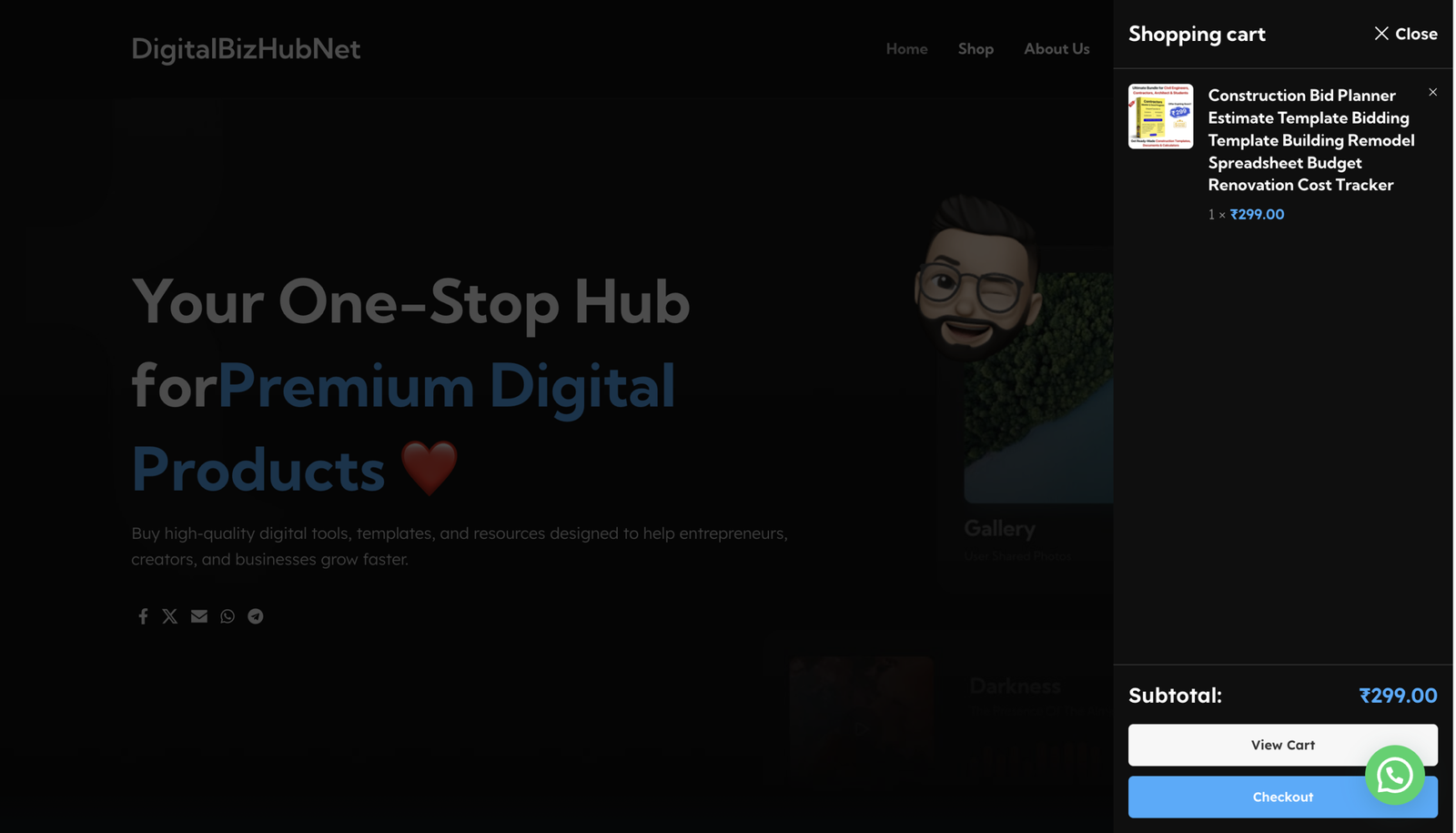The width and height of the screenshot is (1456, 833).
Task: Close the shopping cart panel
Action: tap(1406, 34)
